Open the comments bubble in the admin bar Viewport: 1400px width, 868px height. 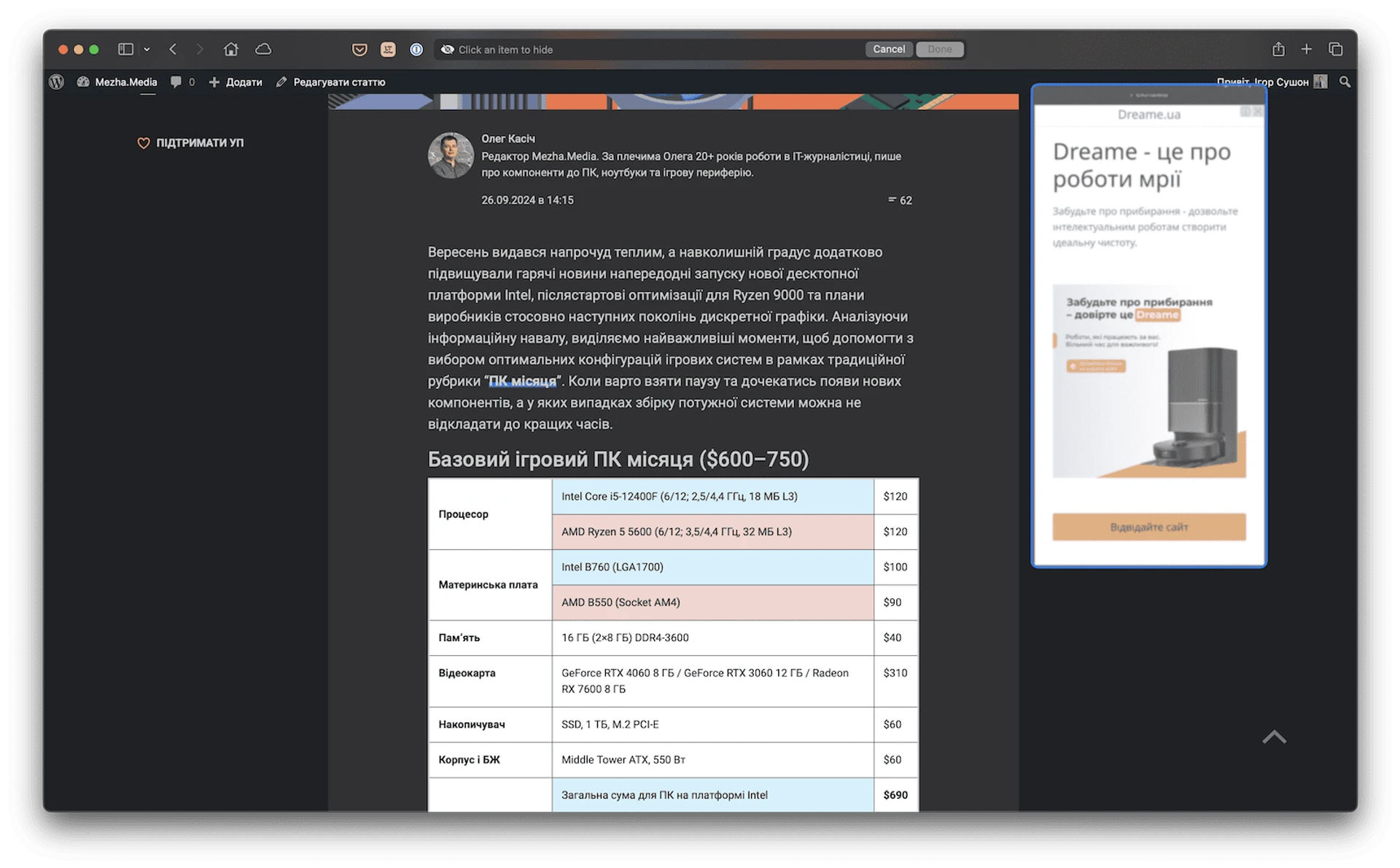[182, 82]
